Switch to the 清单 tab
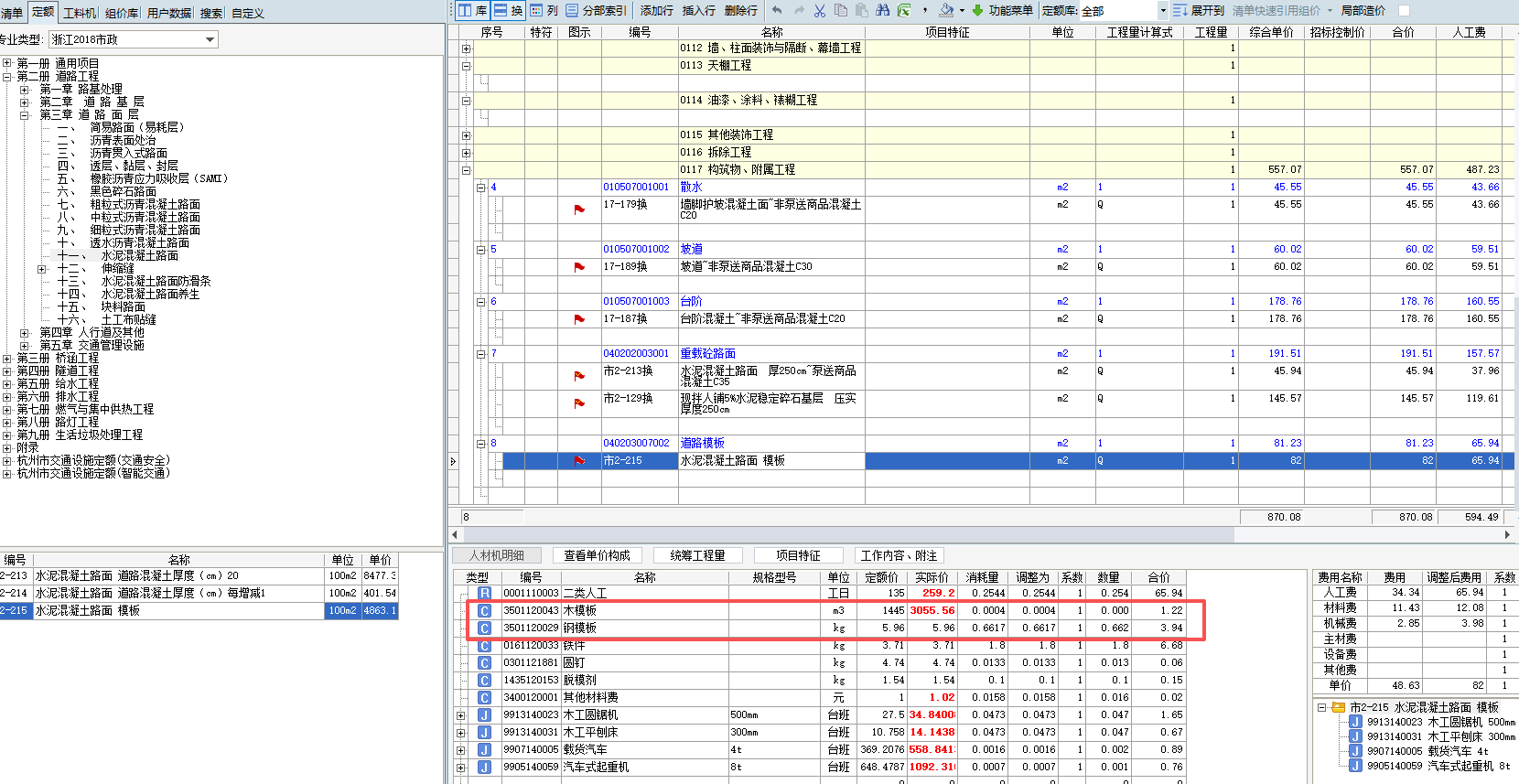This screenshot has height=784, width=1519. click(12, 13)
